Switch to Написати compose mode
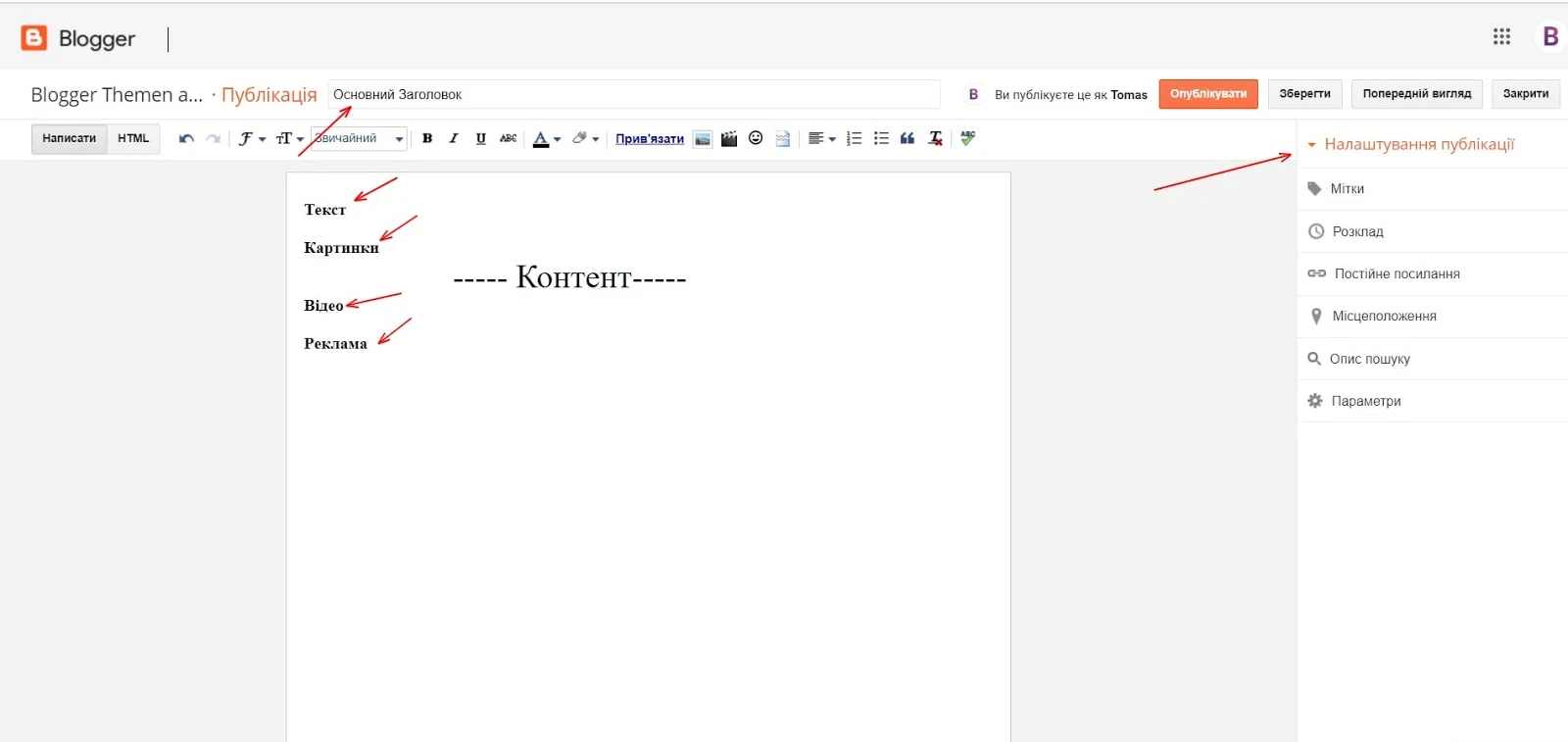1568x742 pixels. (69, 138)
